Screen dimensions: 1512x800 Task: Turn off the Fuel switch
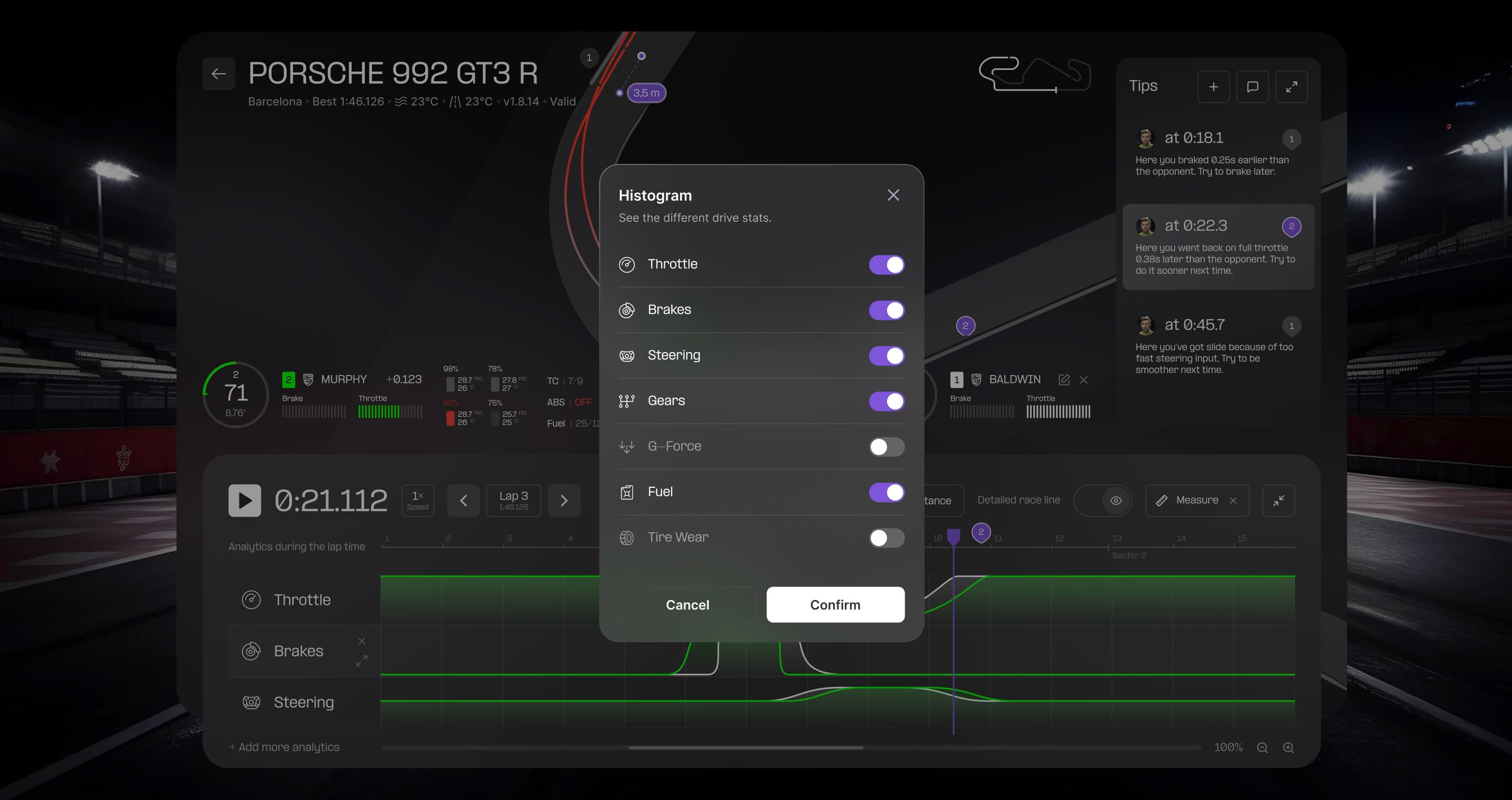click(x=886, y=492)
